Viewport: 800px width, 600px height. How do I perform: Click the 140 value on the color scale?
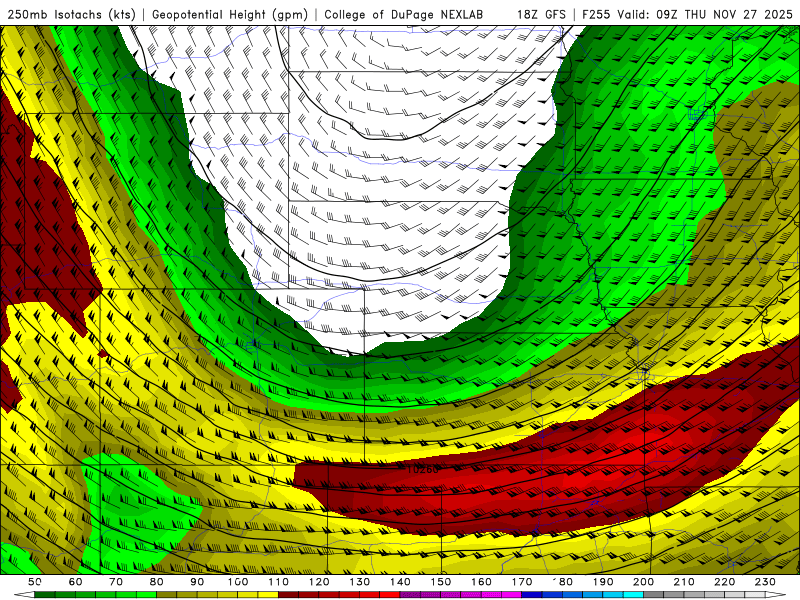pyautogui.click(x=401, y=582)
